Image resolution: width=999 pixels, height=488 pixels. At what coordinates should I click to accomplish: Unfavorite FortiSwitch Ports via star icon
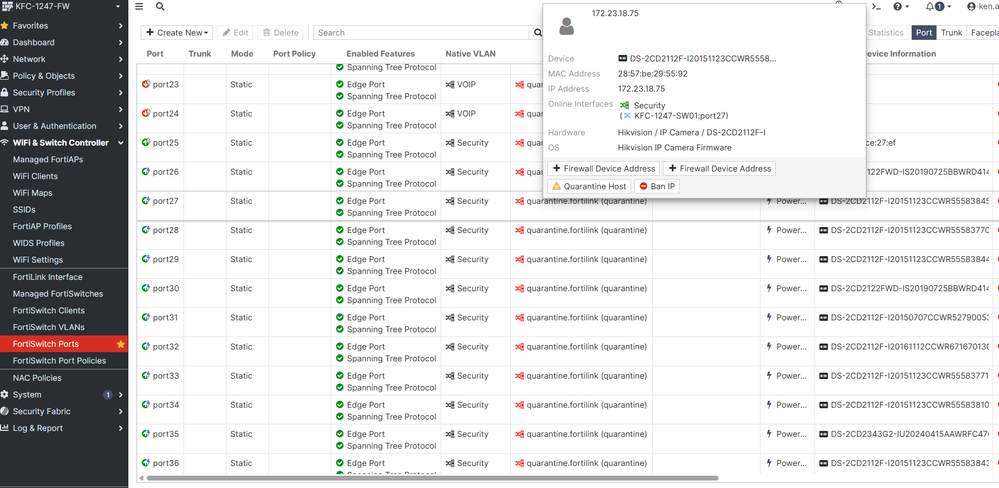(x=120, y=344)
